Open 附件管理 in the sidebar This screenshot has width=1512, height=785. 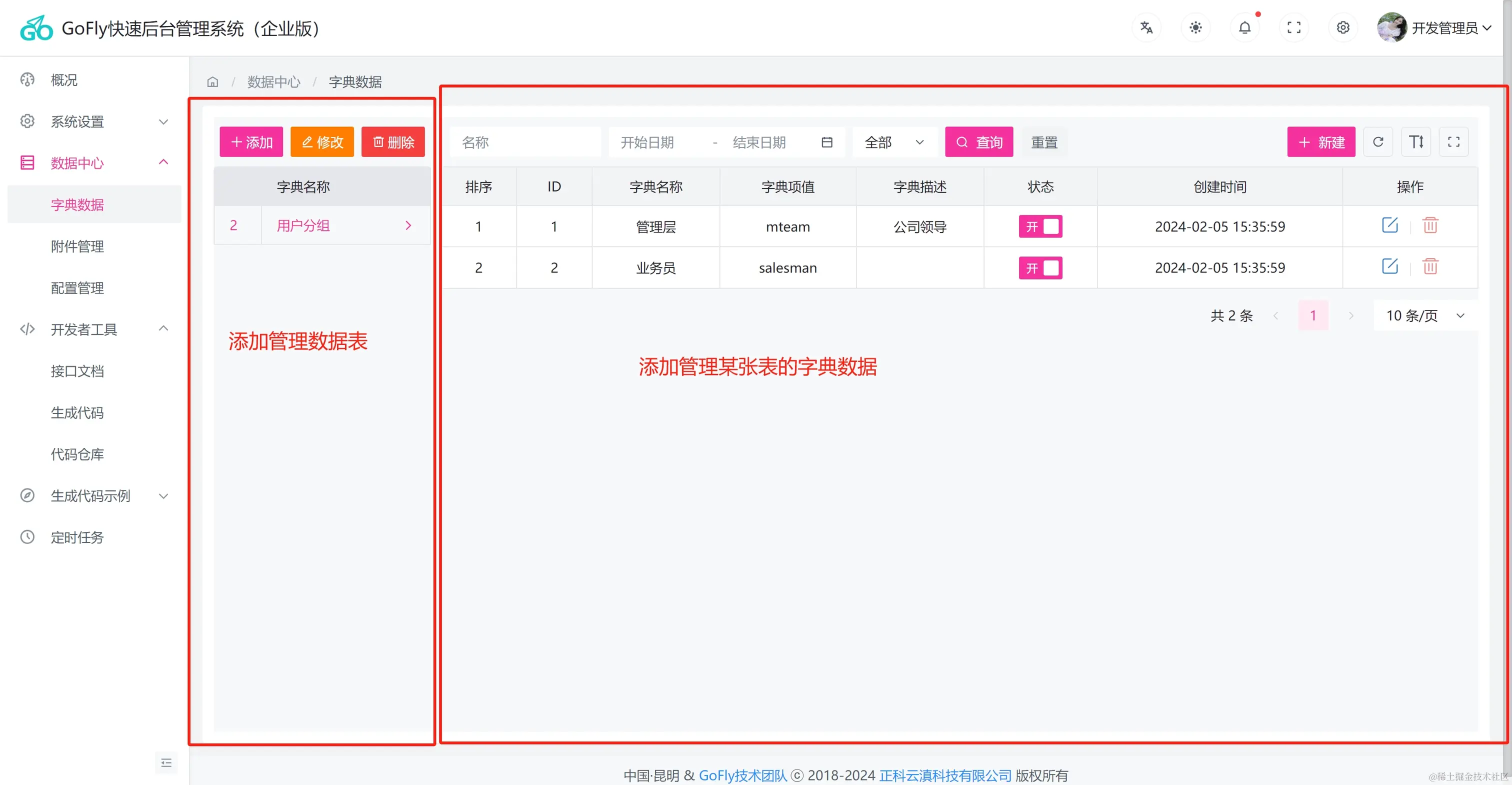click(x=77, y=246)
